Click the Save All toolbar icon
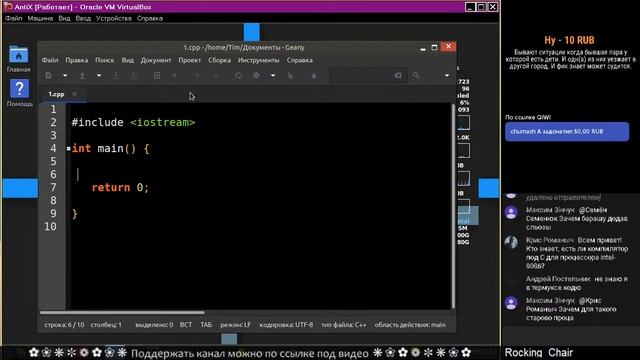The width and height of the screenshot is (640, 360). point(134,76)
